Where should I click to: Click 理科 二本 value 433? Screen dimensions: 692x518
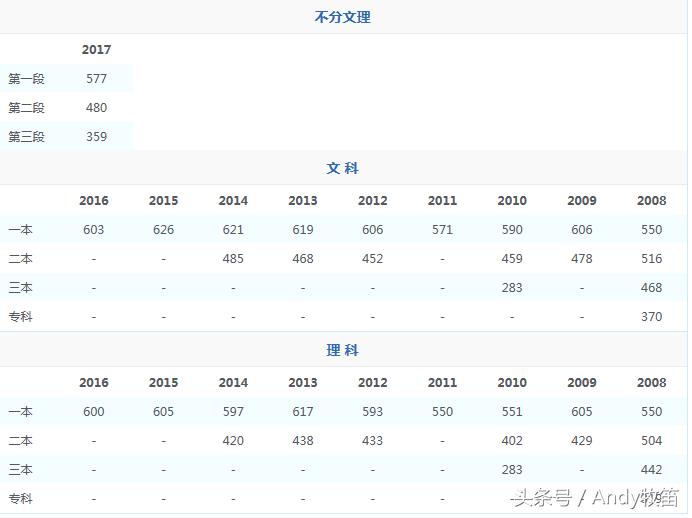pyautogui.click(x=372, y=441)
